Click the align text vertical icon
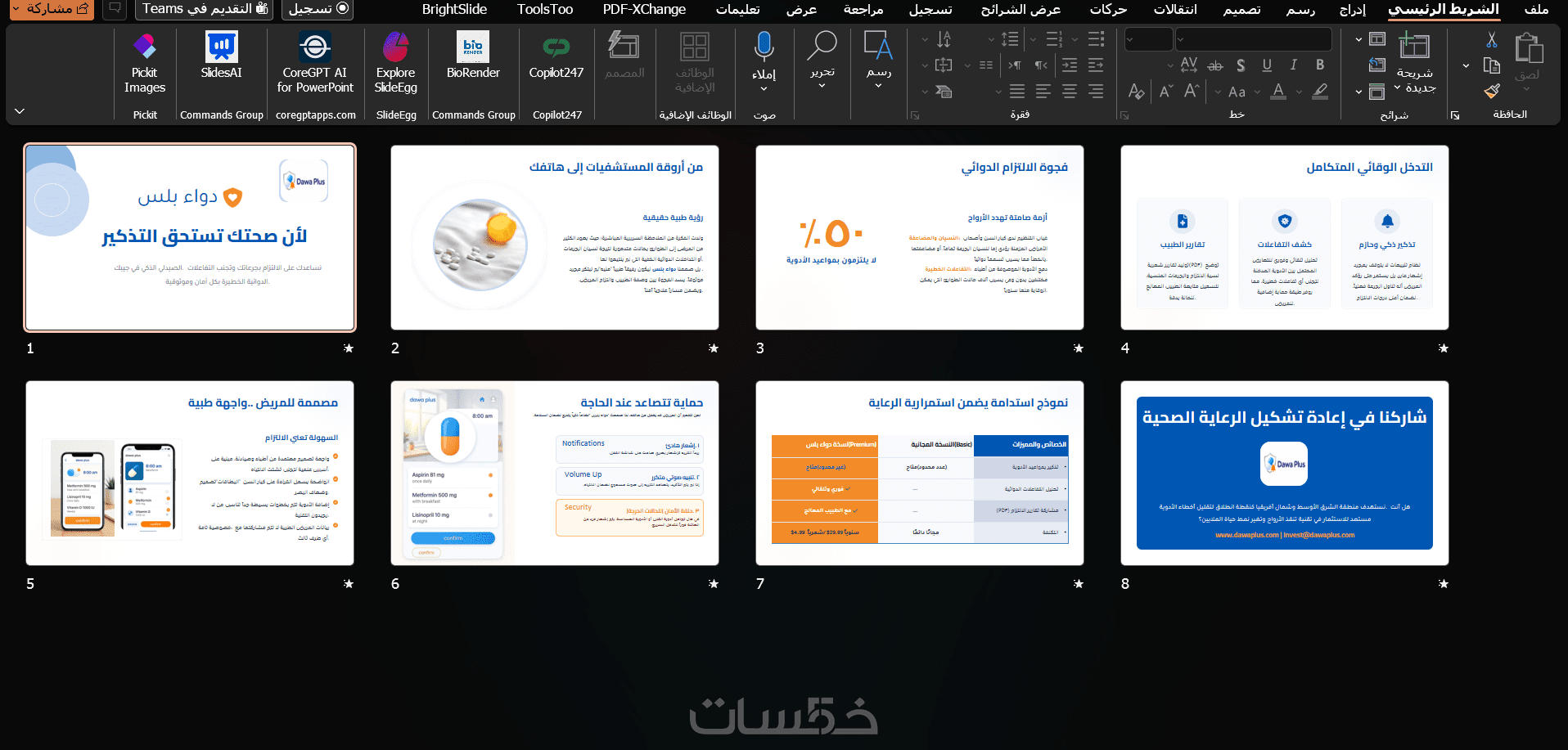Screen dimensions: 1568x750 coord(944,65)
